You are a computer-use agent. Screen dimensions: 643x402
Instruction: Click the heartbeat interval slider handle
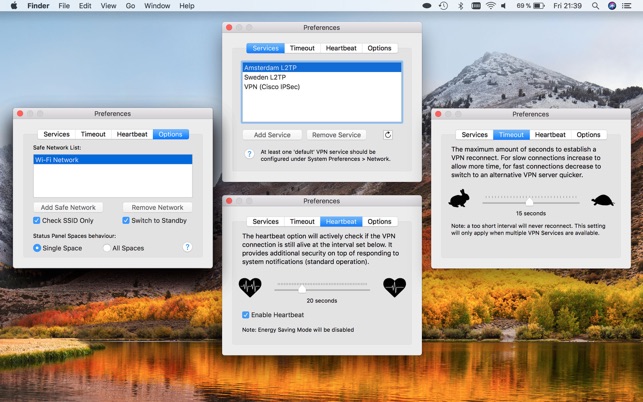[302, 288]
